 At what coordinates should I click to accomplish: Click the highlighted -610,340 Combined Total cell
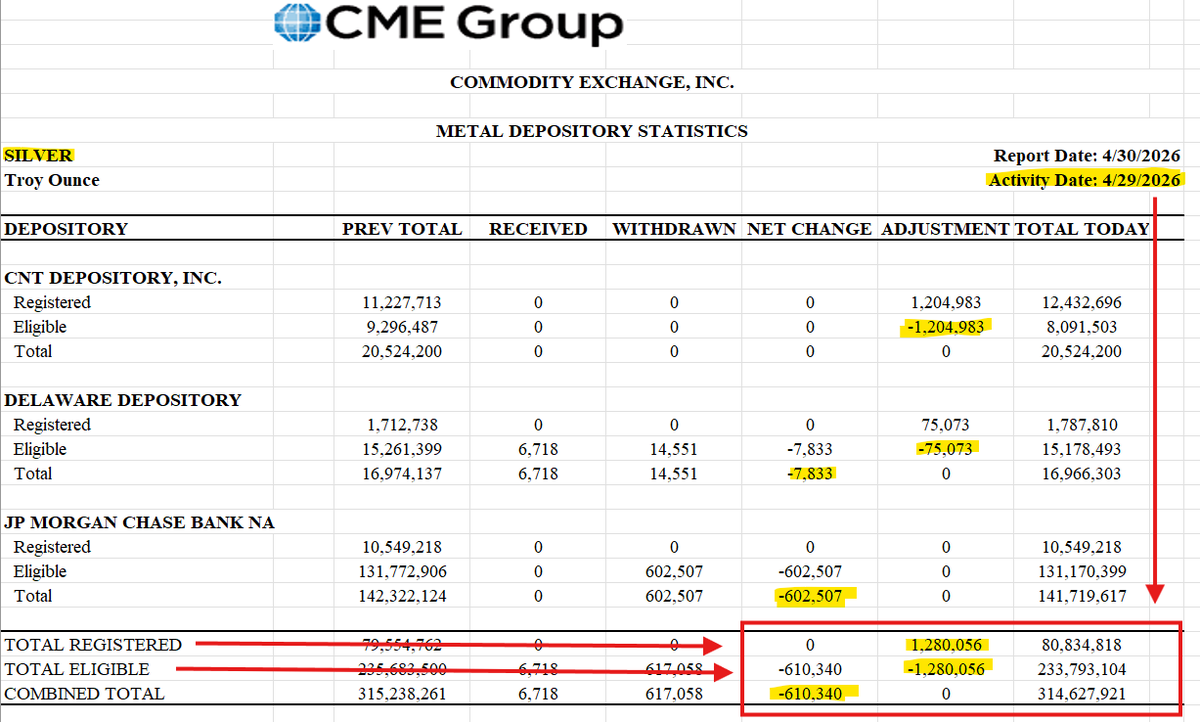pos(809,693)
